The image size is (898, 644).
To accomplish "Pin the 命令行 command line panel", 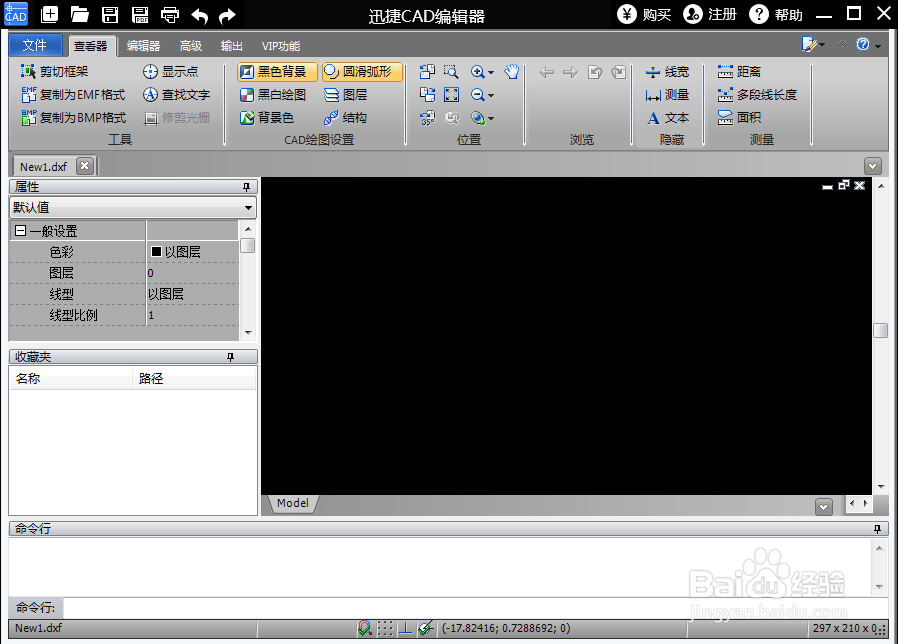I will 877,529.
